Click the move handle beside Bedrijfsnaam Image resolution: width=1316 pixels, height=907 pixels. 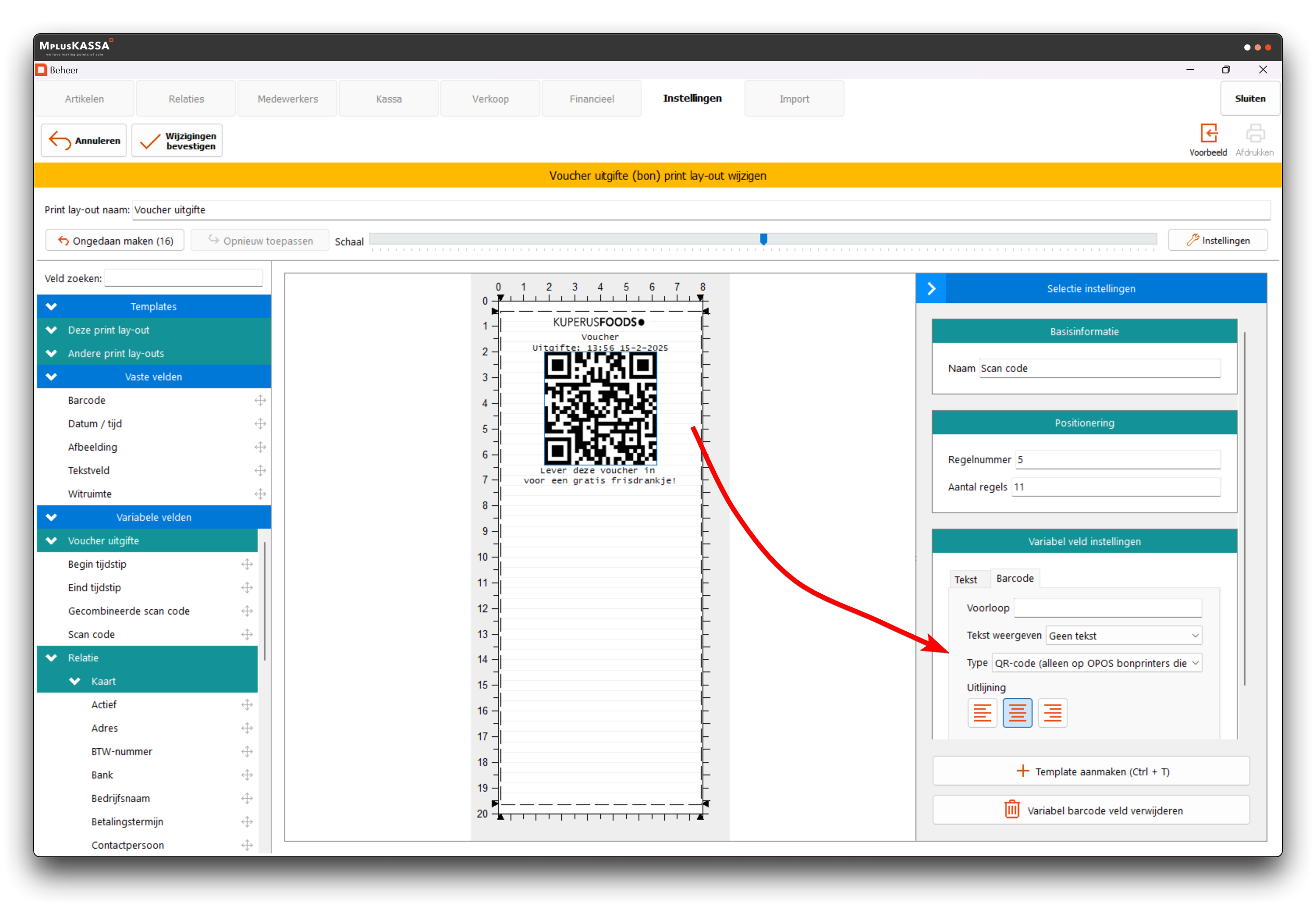click(247, 798)
